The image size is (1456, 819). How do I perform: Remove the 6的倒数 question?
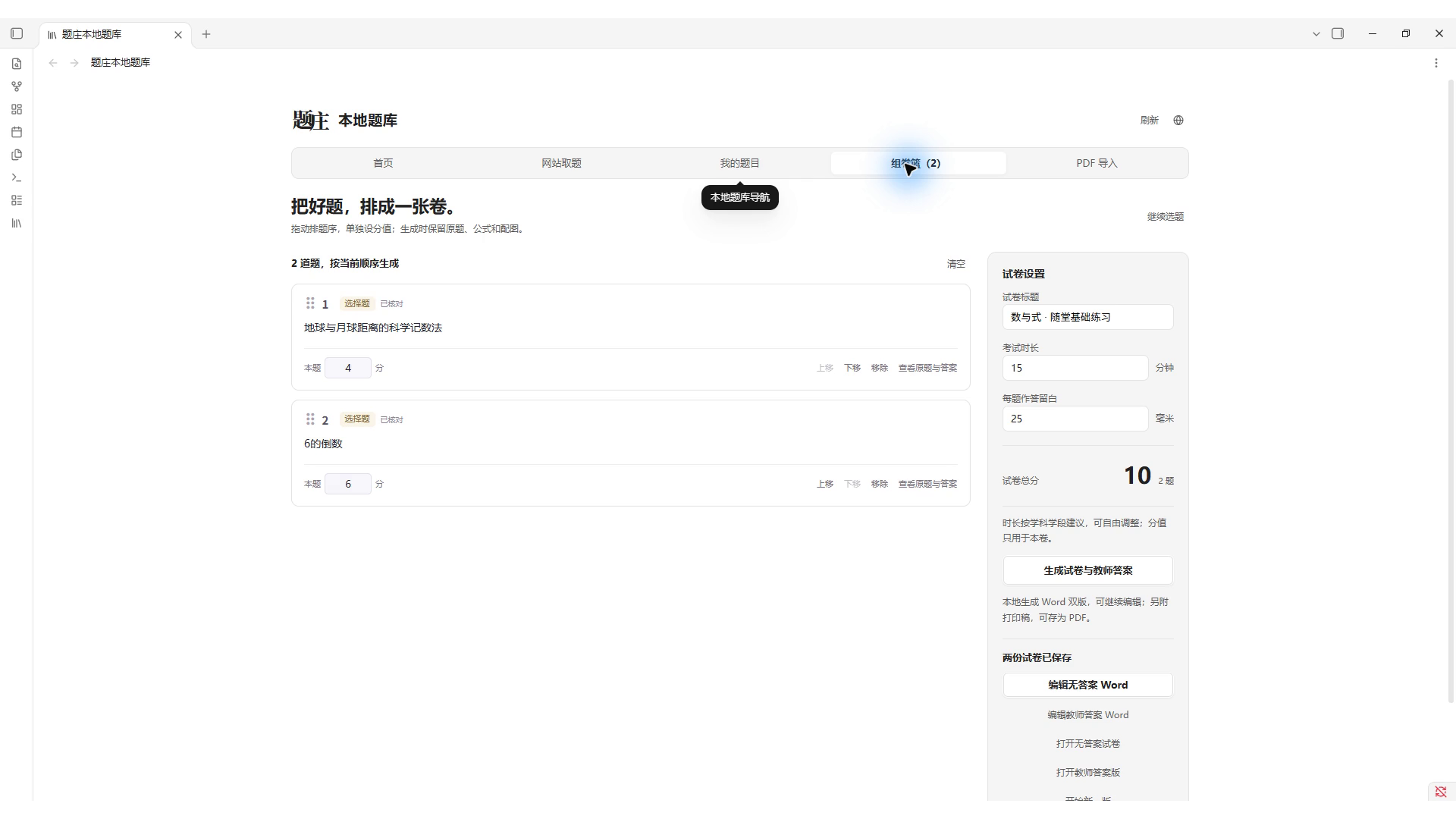point(880,484)
